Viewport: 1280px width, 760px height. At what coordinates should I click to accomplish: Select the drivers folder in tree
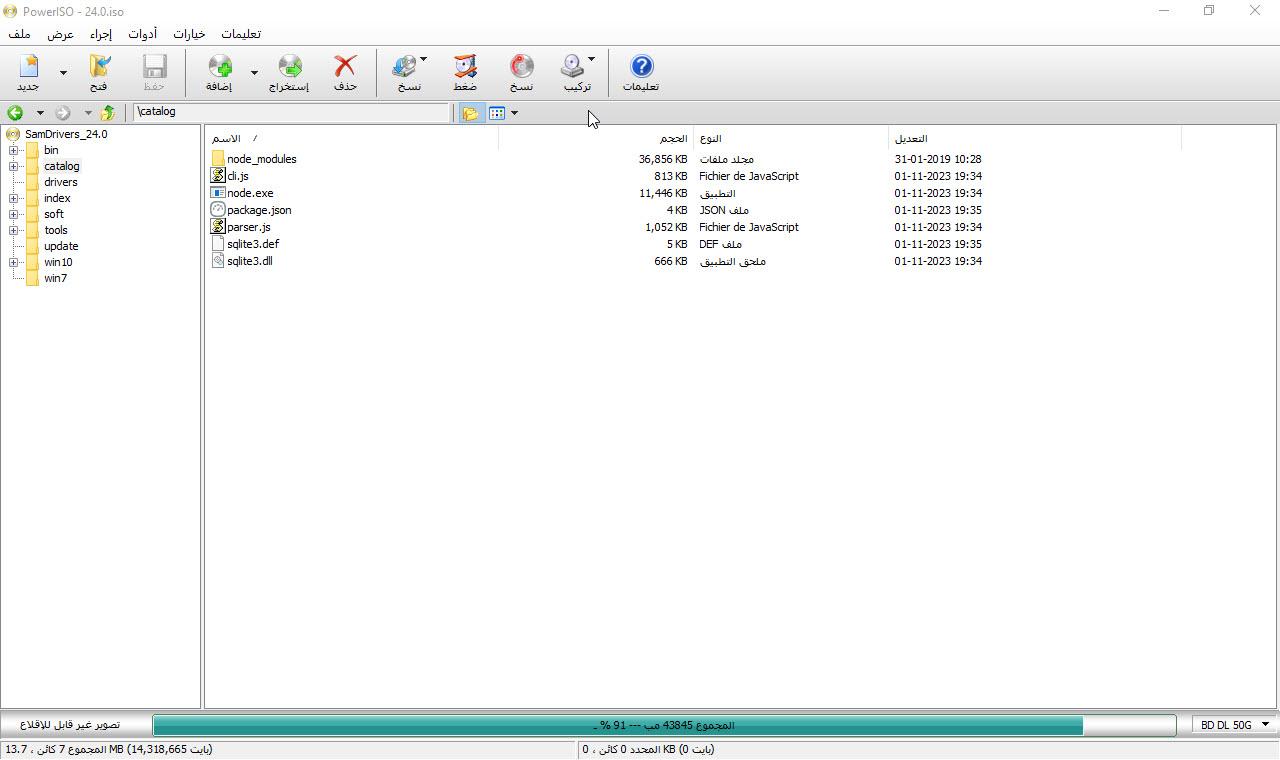pyautogui.click(x=60, y=182)
